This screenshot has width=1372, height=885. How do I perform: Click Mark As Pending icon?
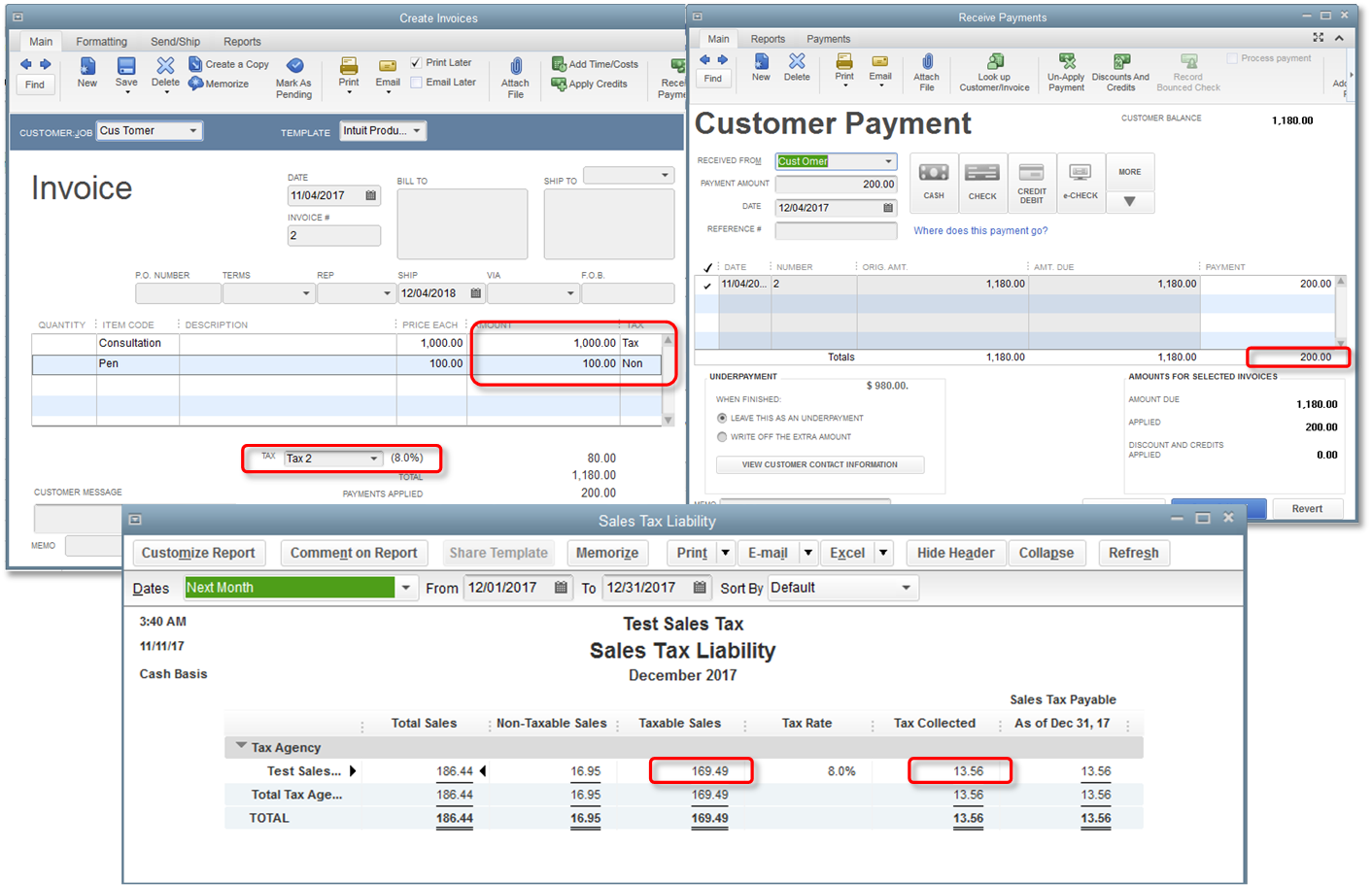294,65
